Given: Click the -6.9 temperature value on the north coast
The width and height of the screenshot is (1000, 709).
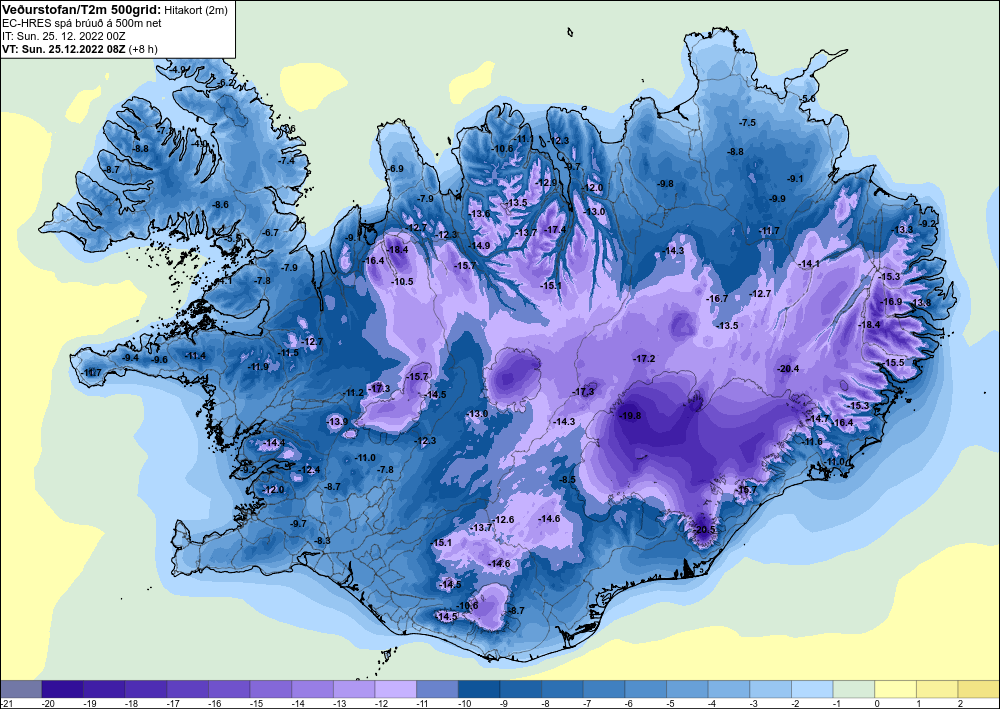Looking at the screenshot, I should point(396,169).
